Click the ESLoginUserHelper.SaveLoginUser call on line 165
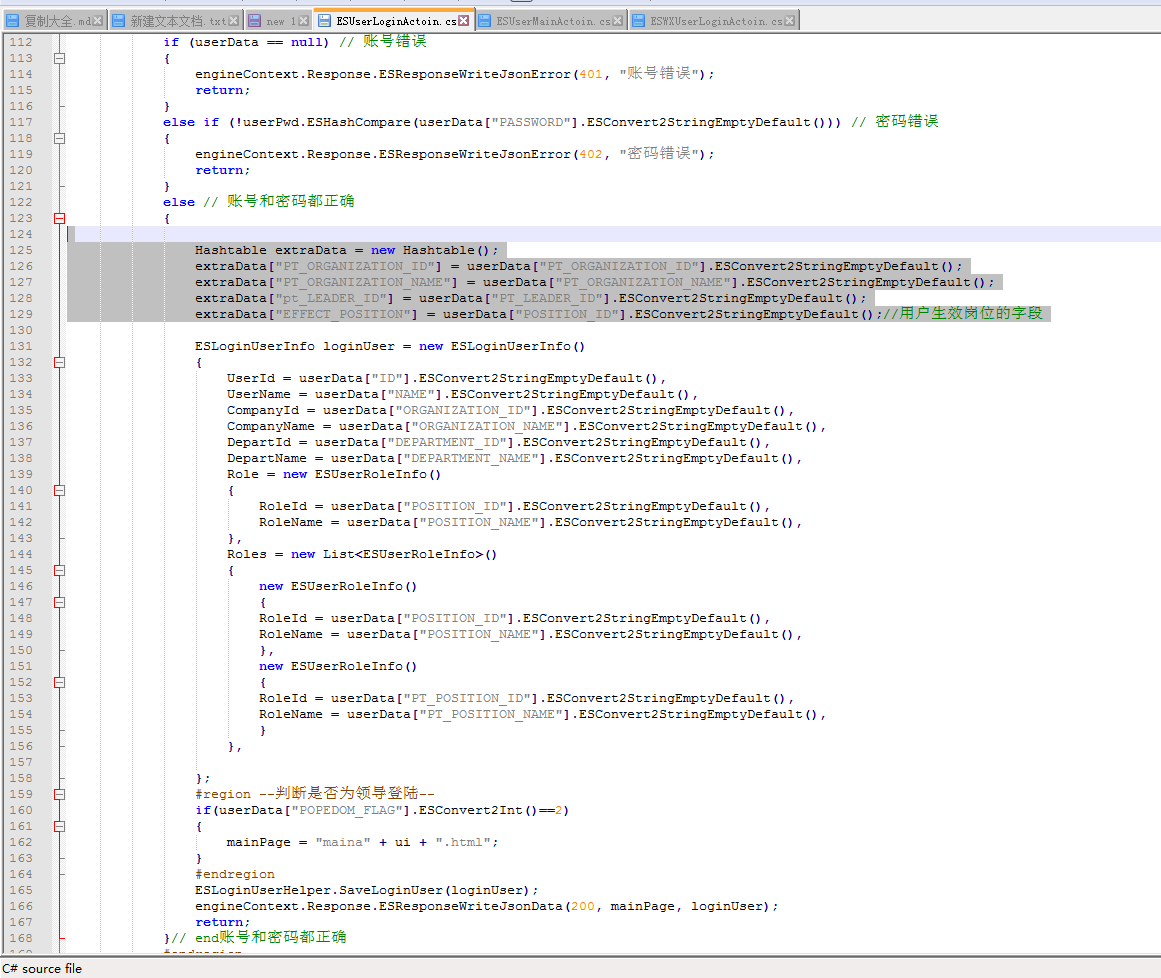 [367, 891]
